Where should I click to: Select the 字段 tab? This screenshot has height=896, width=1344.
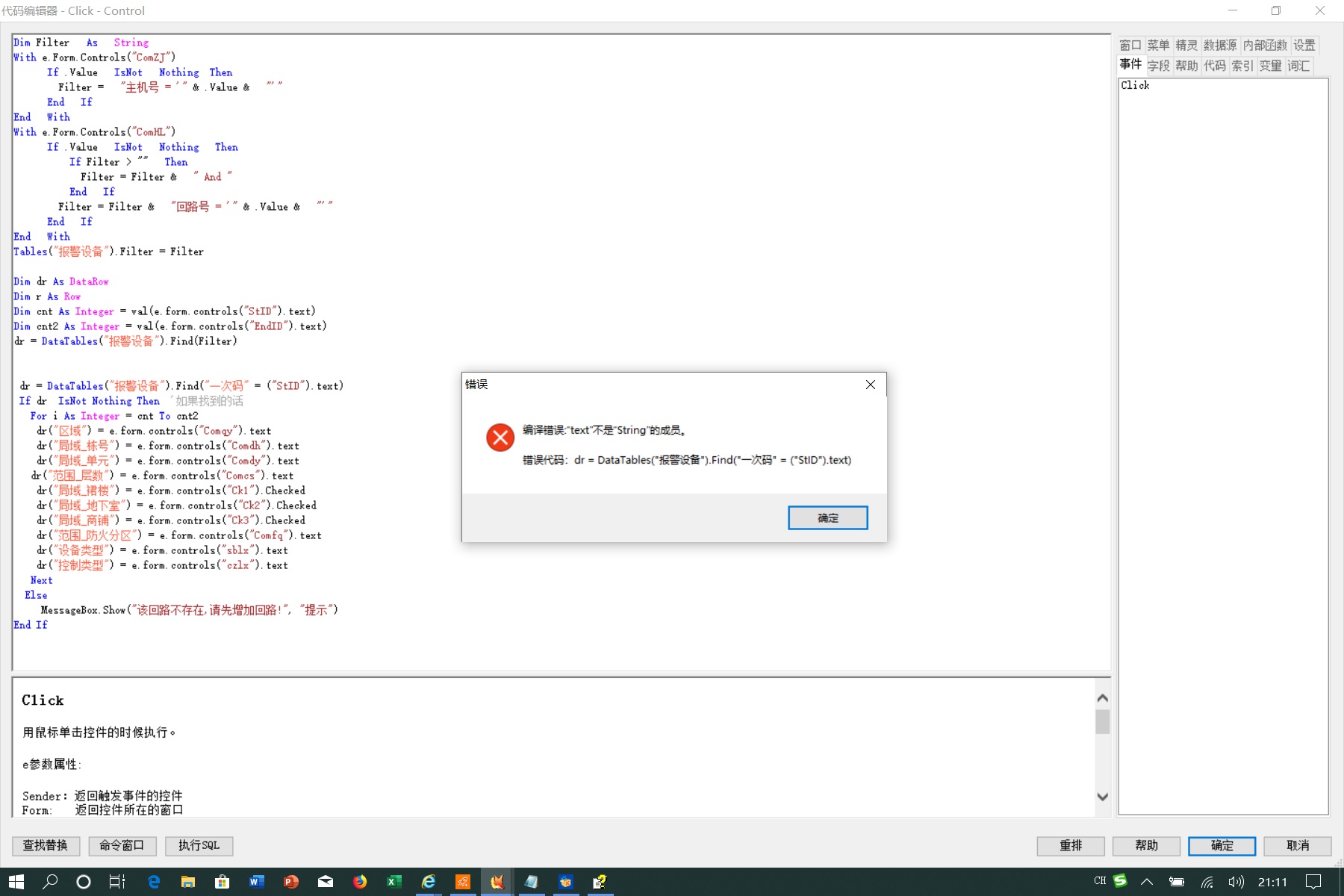click(x=1159, y=66)
